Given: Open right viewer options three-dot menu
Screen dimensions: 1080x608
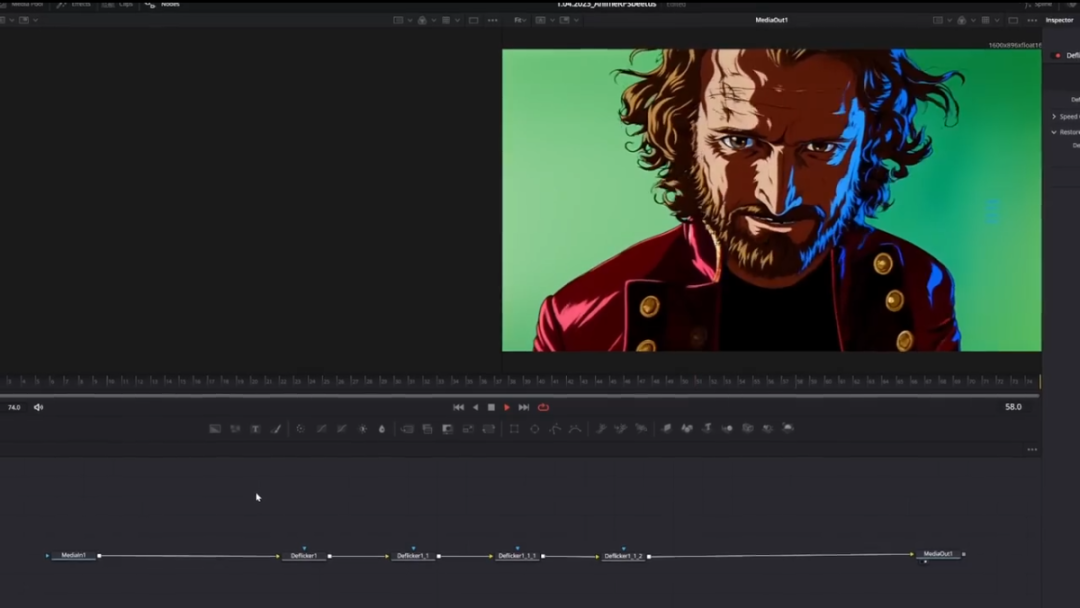Looking at the screenshot, I should [1032, 20].
